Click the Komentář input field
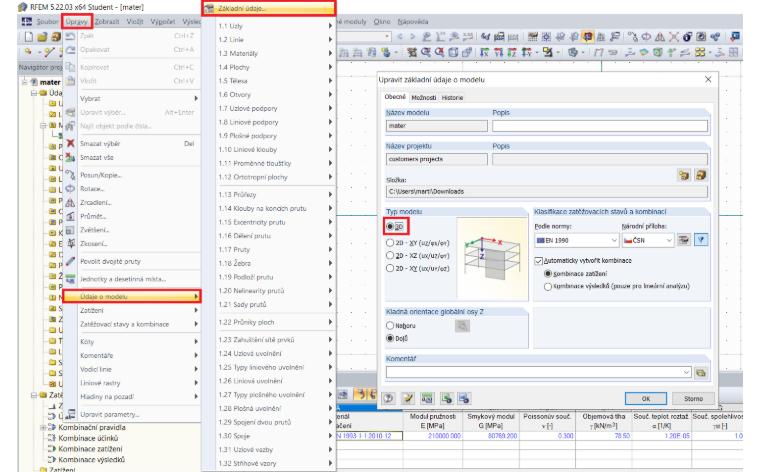 click(538, 372)
